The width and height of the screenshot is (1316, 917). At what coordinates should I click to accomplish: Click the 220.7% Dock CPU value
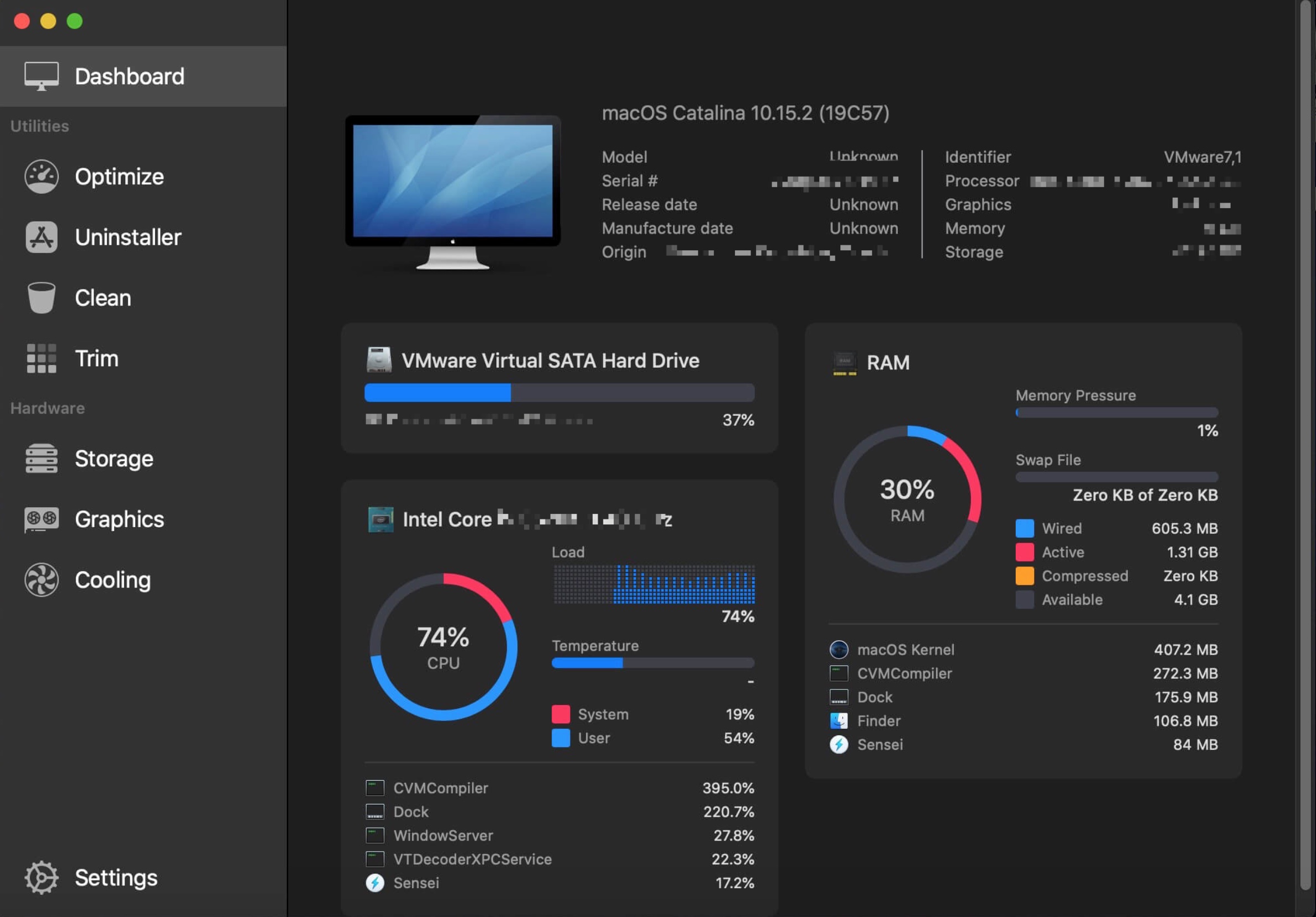click(x=729, y=812)
